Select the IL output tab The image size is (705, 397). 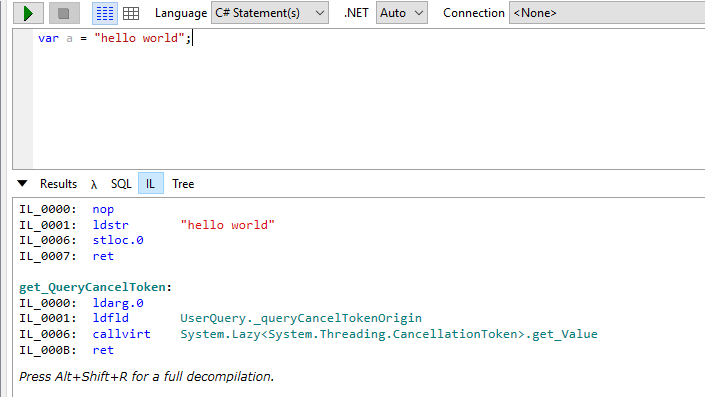(151, 183)
